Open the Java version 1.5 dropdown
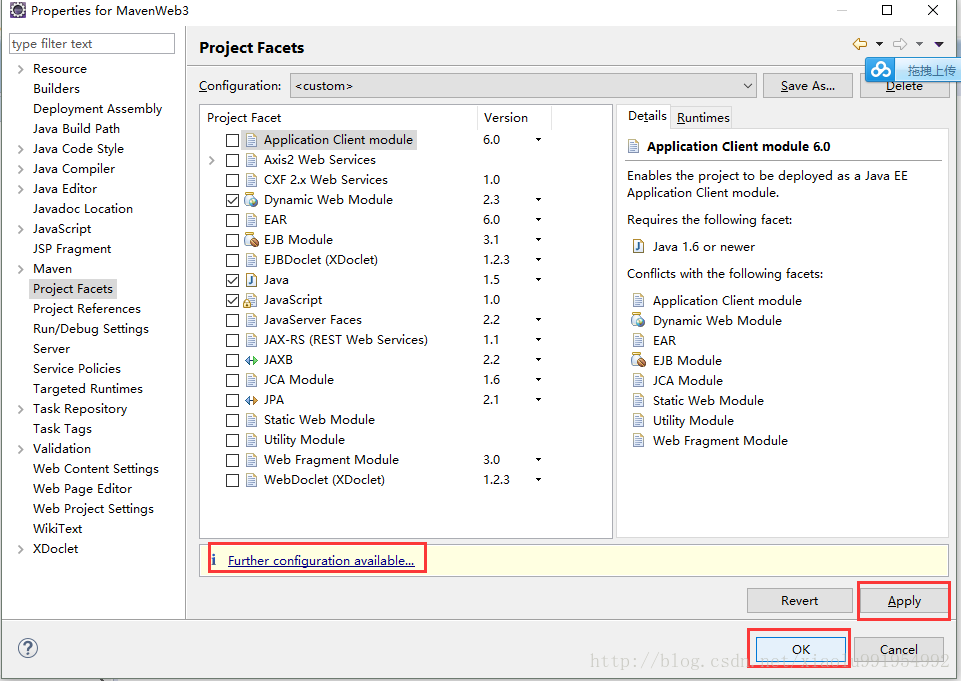 coord(538,280)
